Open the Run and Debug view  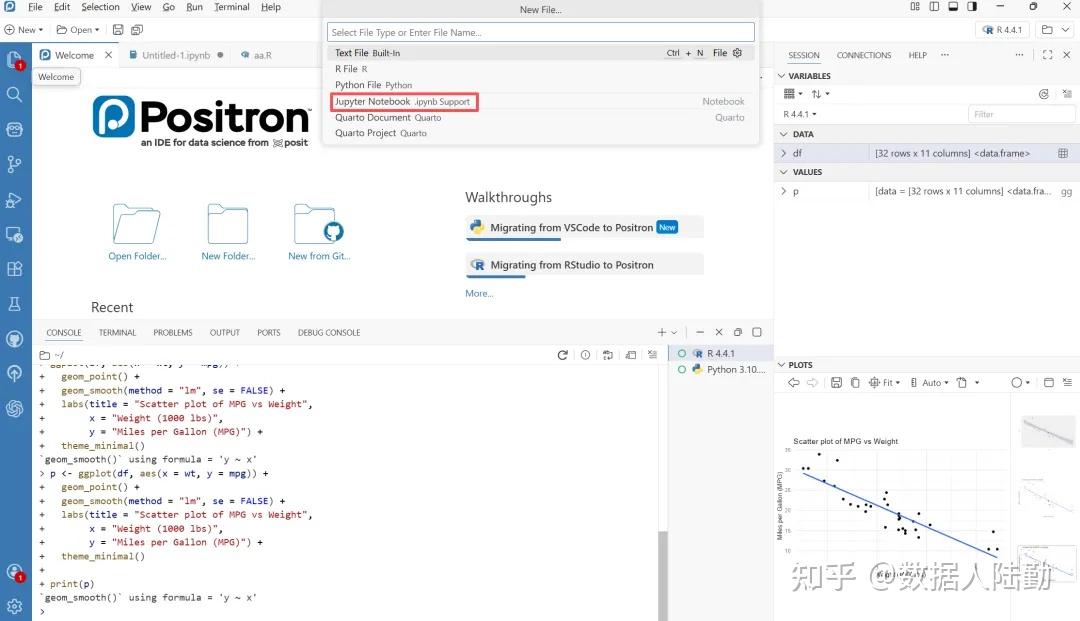click(x=14, y=200)
